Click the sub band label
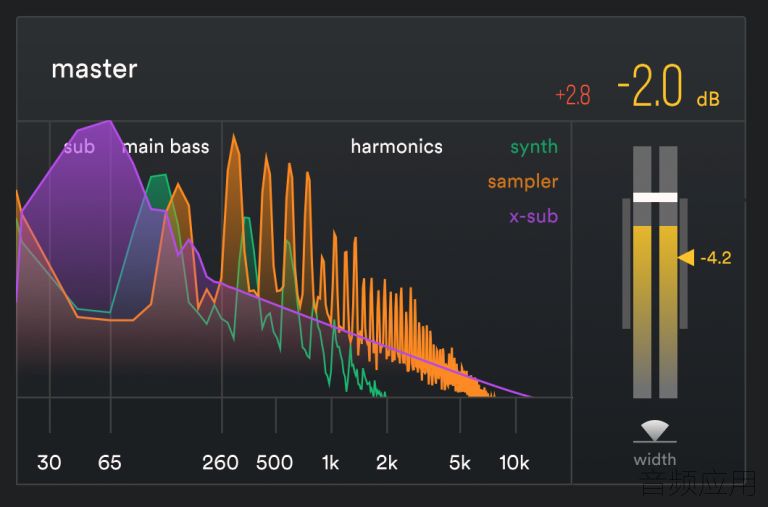Screen dimensions: 768x507 [x=79, y=146]
